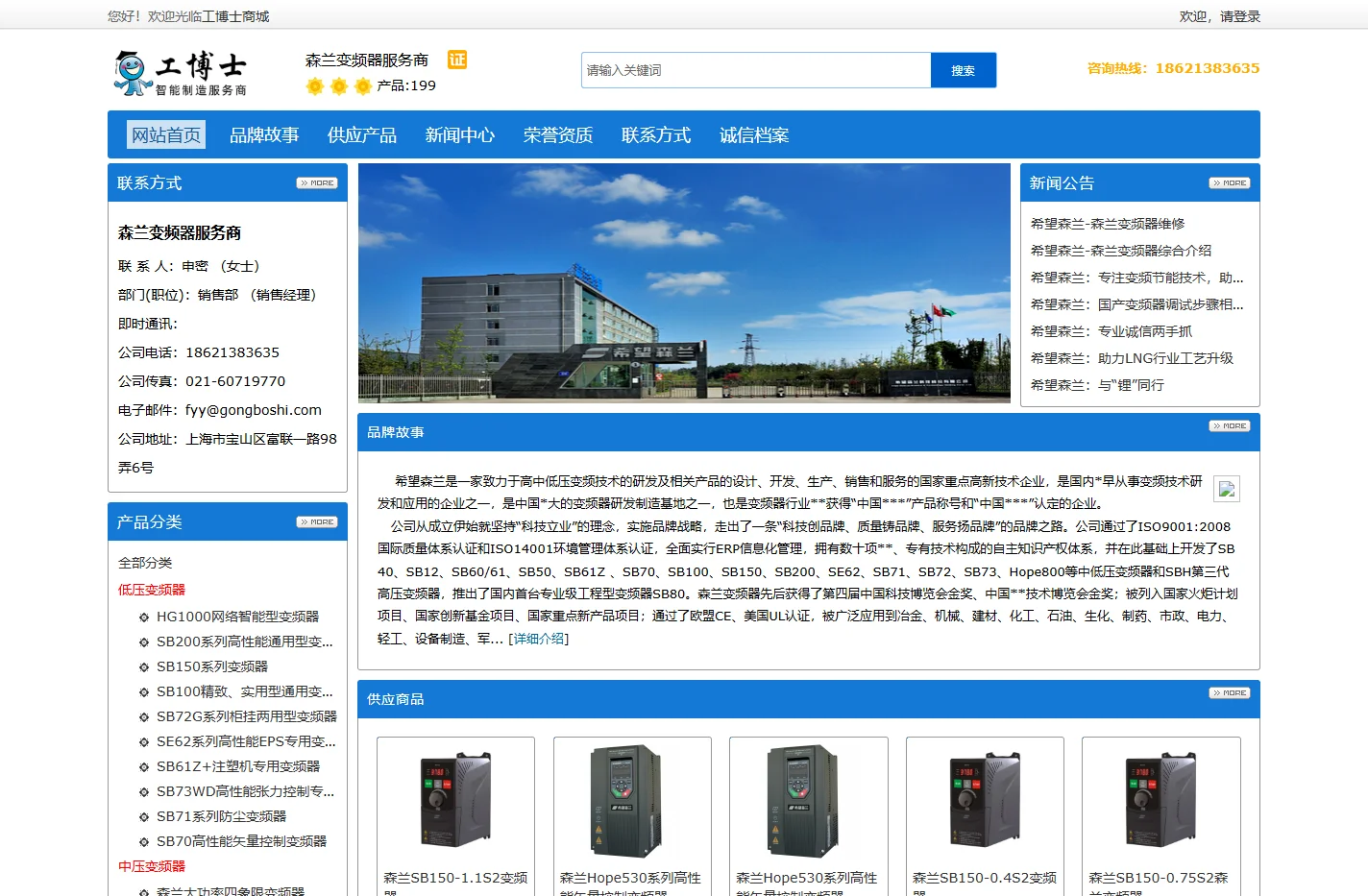Open SB70高性能矢量控制变频器
This screenshot has height=896, width=1368.
[x=241, y=841]
